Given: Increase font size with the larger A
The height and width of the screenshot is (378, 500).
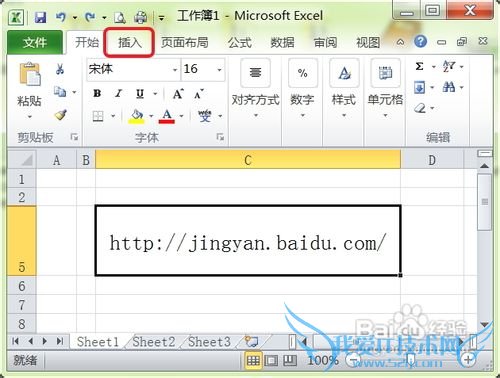Looking at the screenshot, I should [x=178, y=94].
